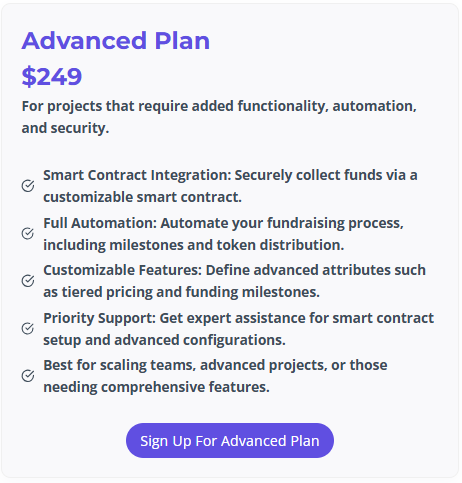462x483 pixels.
Task: Click the checkmark icon beside Smart Contract Integration
Action: tap(28, 186)
